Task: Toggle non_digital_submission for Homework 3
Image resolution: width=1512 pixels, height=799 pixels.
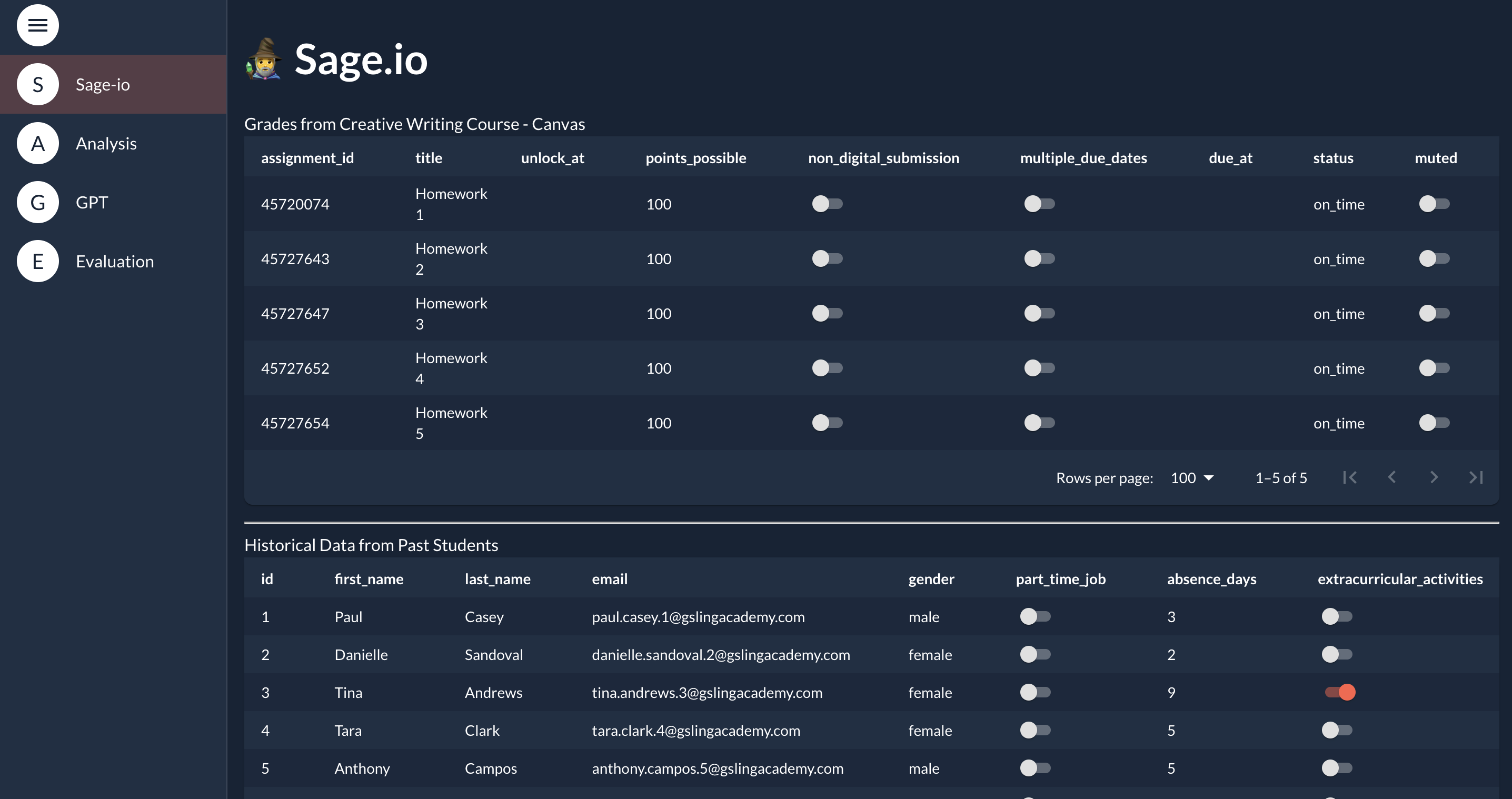Action: coord(827,313)
